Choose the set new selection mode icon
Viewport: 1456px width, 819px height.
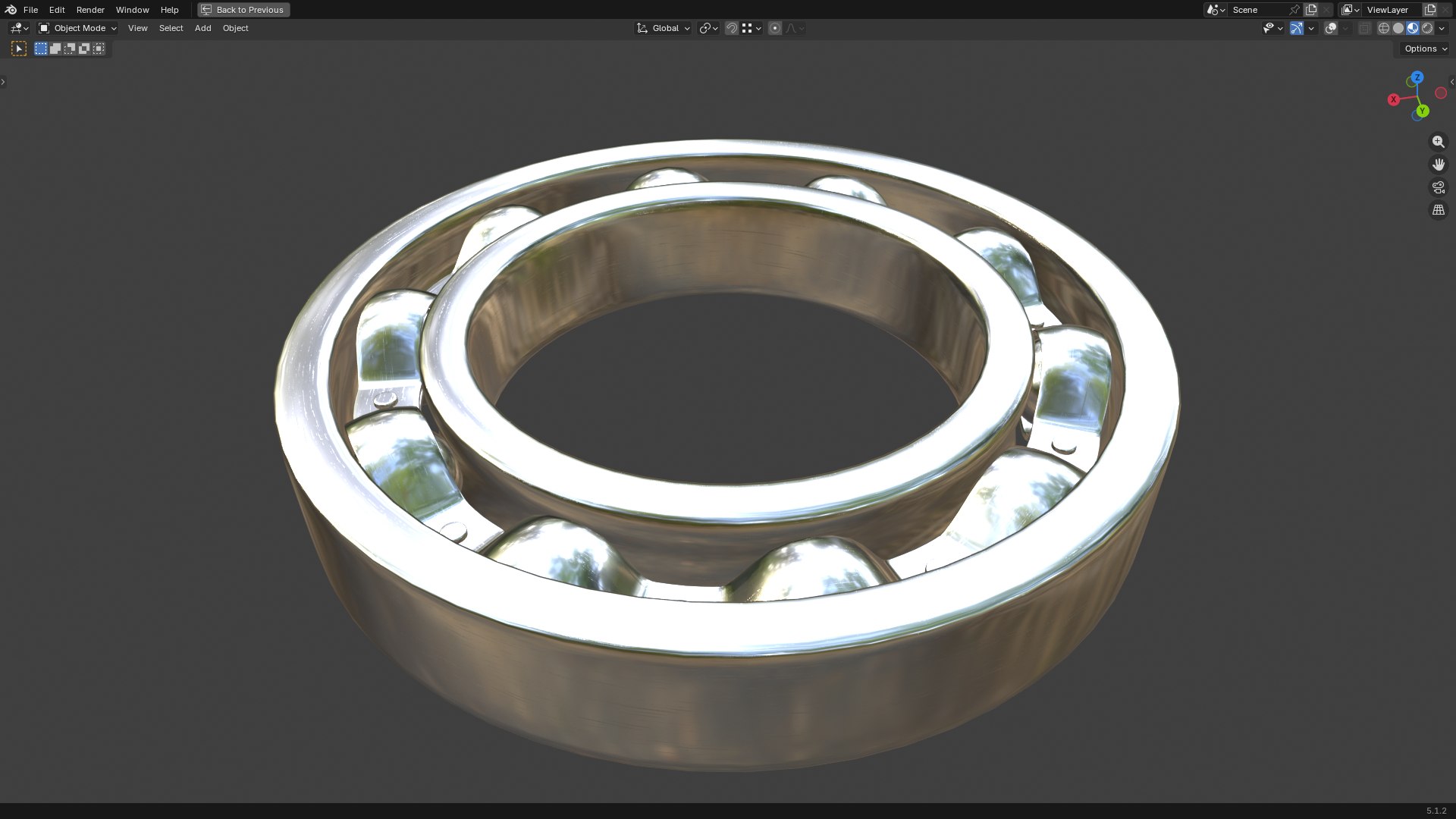pos(41,49)
